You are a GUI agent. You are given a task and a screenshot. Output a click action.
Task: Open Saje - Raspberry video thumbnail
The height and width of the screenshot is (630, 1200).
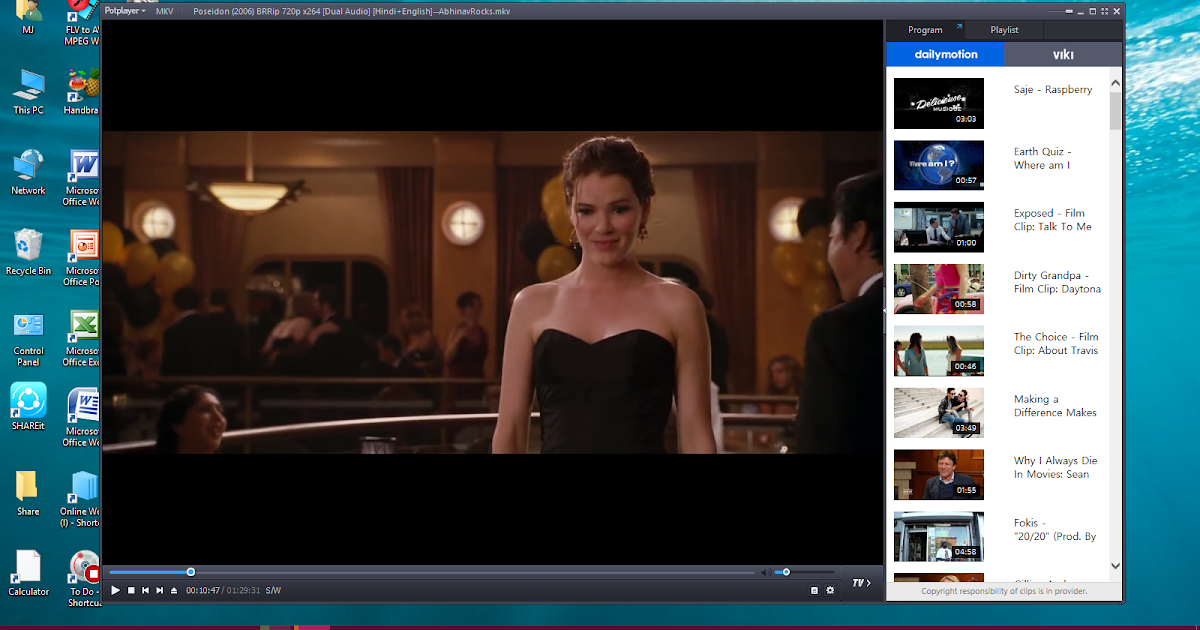(x=938, y=103)
